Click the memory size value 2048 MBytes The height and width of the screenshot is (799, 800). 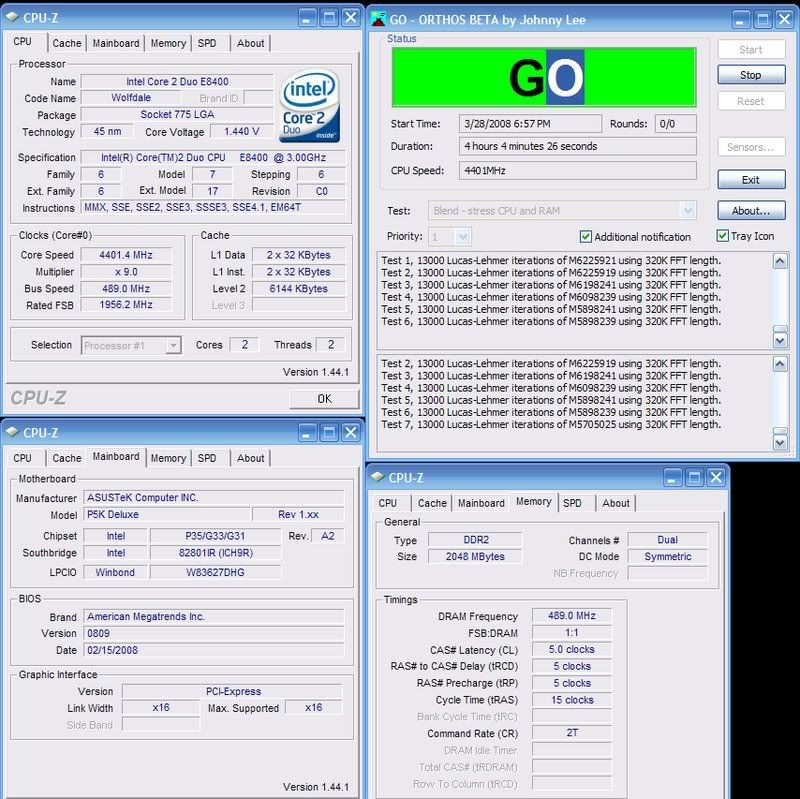476,556
